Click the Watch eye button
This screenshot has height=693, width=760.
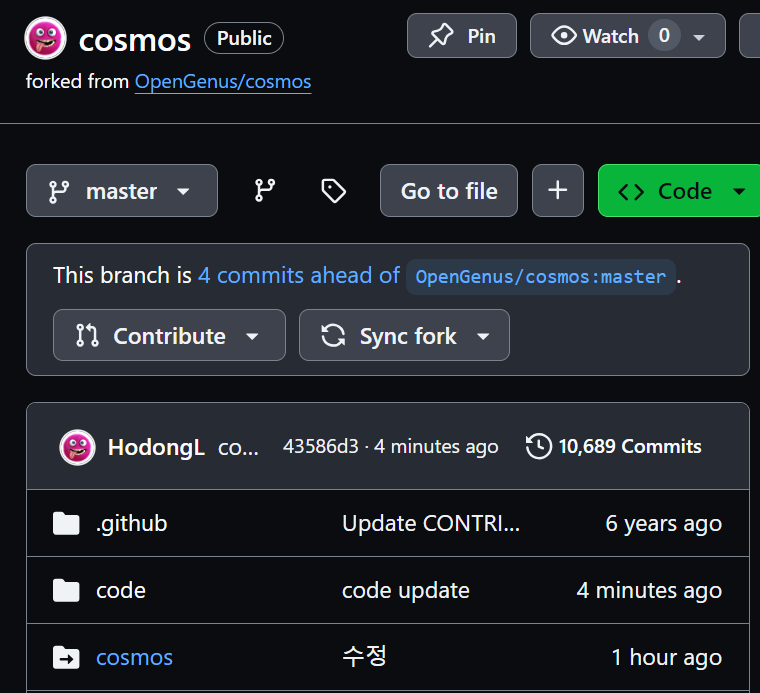(595, 36)
